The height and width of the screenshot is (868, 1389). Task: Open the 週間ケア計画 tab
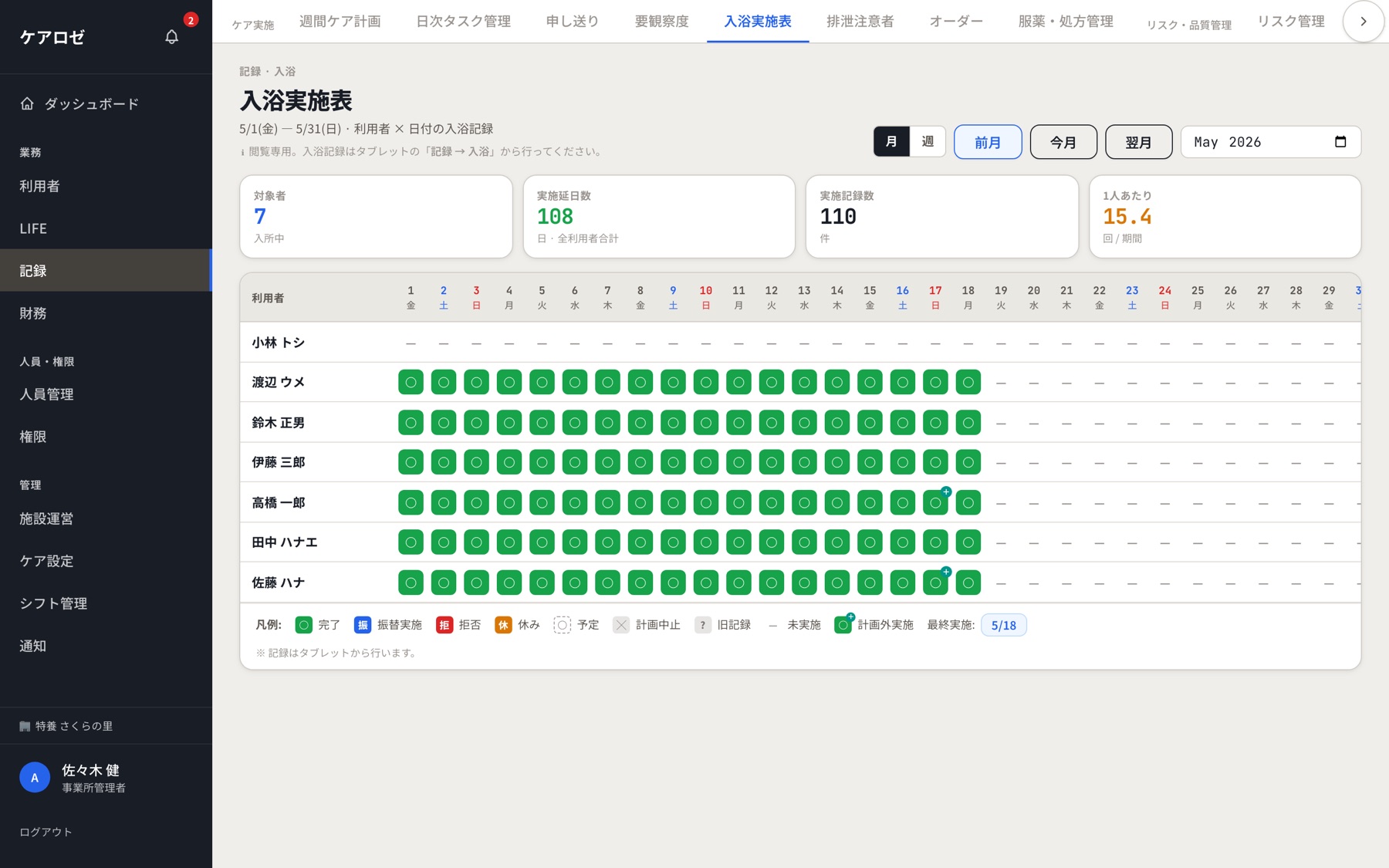[340, 22]
